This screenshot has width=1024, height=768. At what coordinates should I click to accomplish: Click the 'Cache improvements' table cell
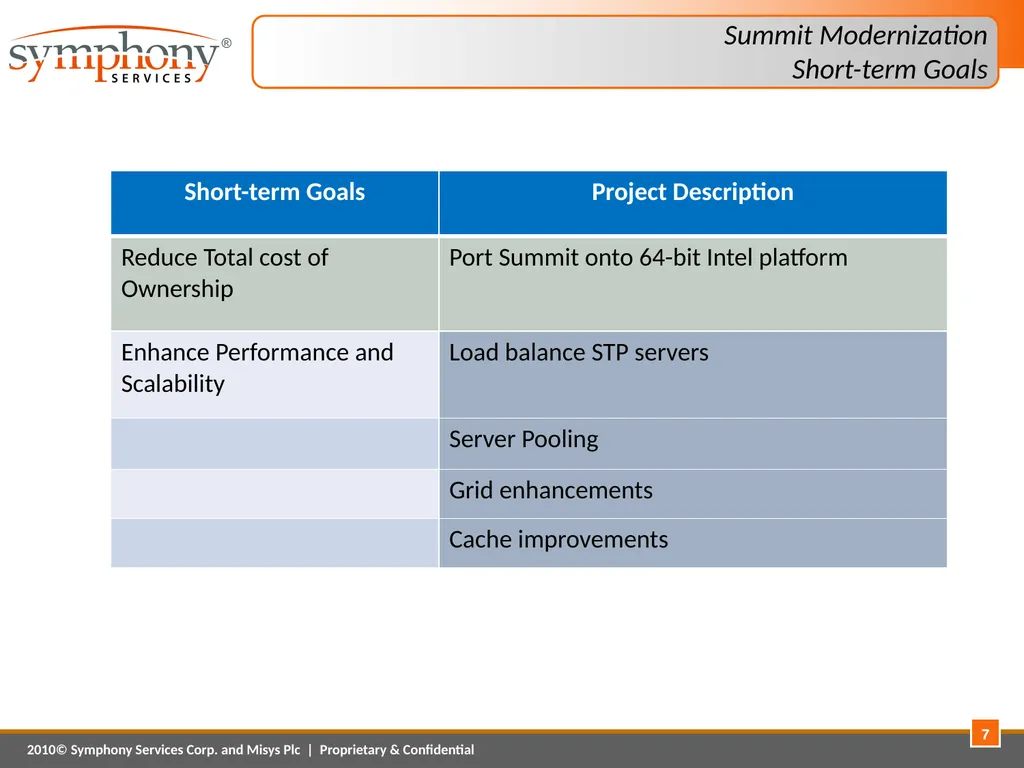tap(693, 543)
